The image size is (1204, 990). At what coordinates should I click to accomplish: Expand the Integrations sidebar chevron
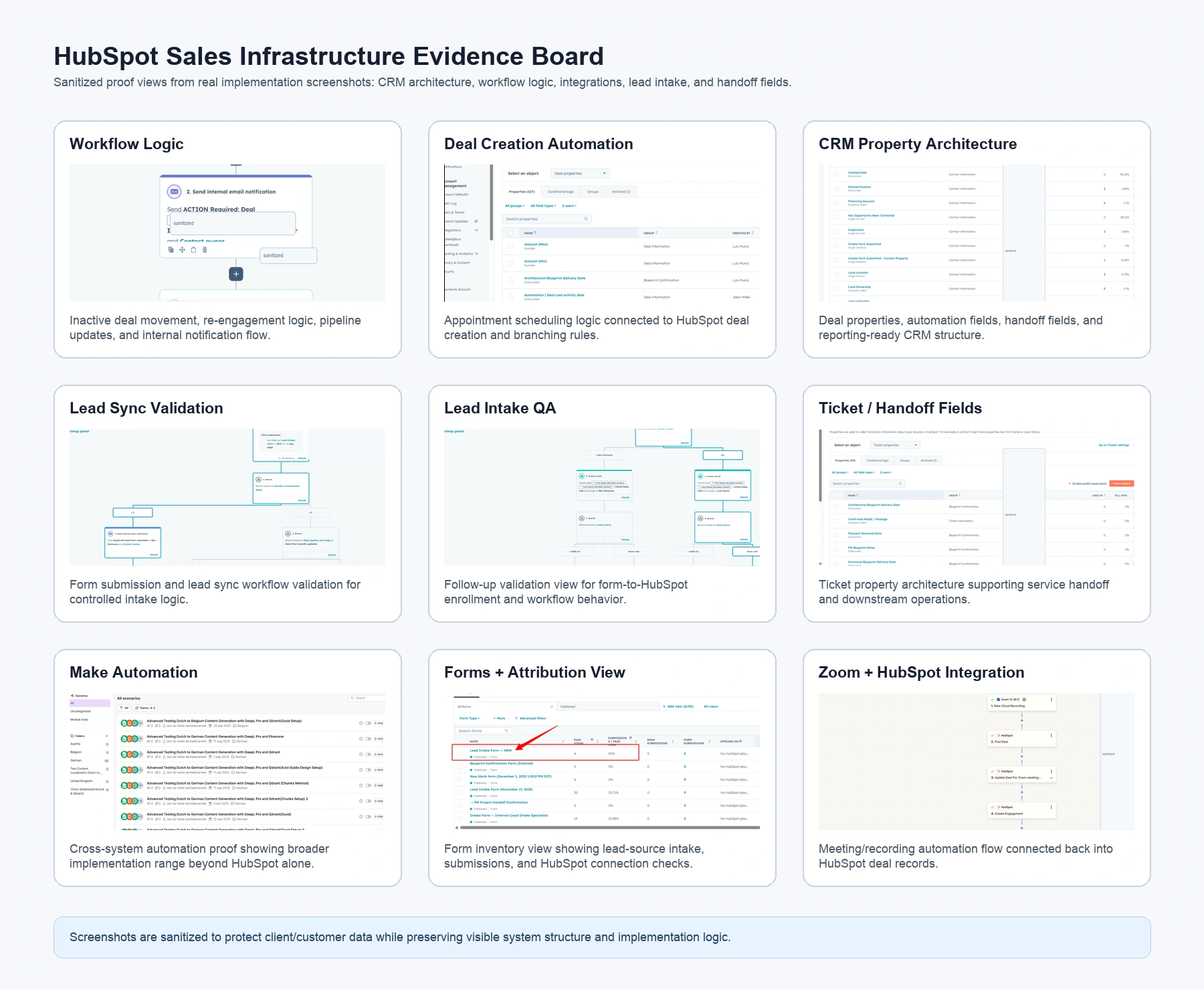coord(476,230)
